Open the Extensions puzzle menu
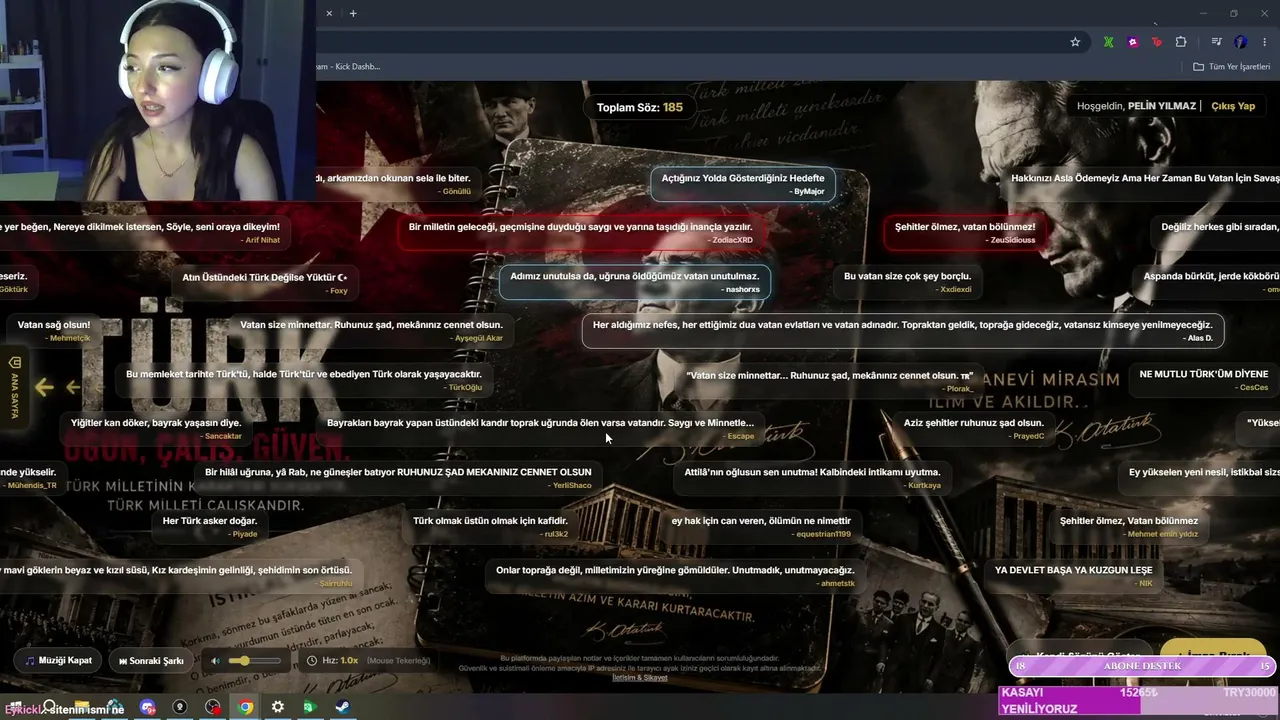The width and height of the screenshot is (1280, 720). [1181, 42]
